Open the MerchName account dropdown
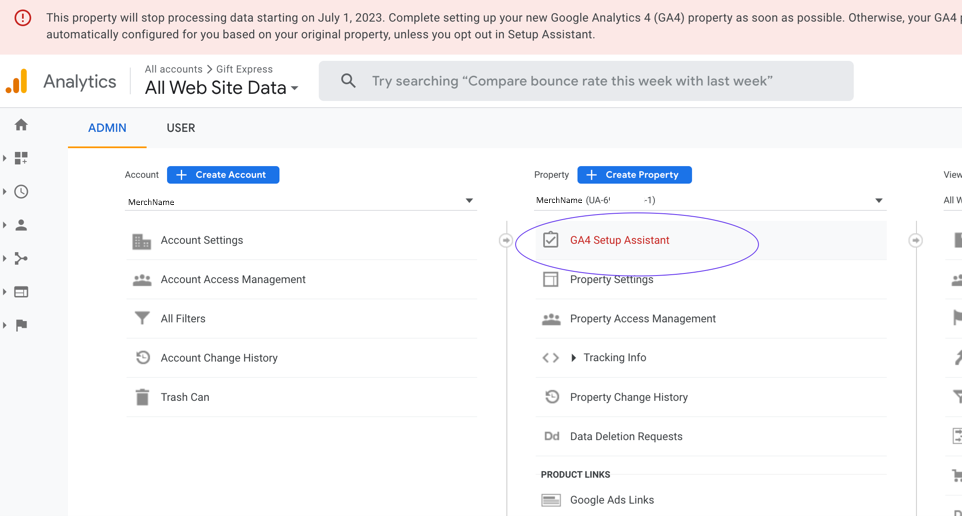The image size is (962, 516). click(301, 201)
